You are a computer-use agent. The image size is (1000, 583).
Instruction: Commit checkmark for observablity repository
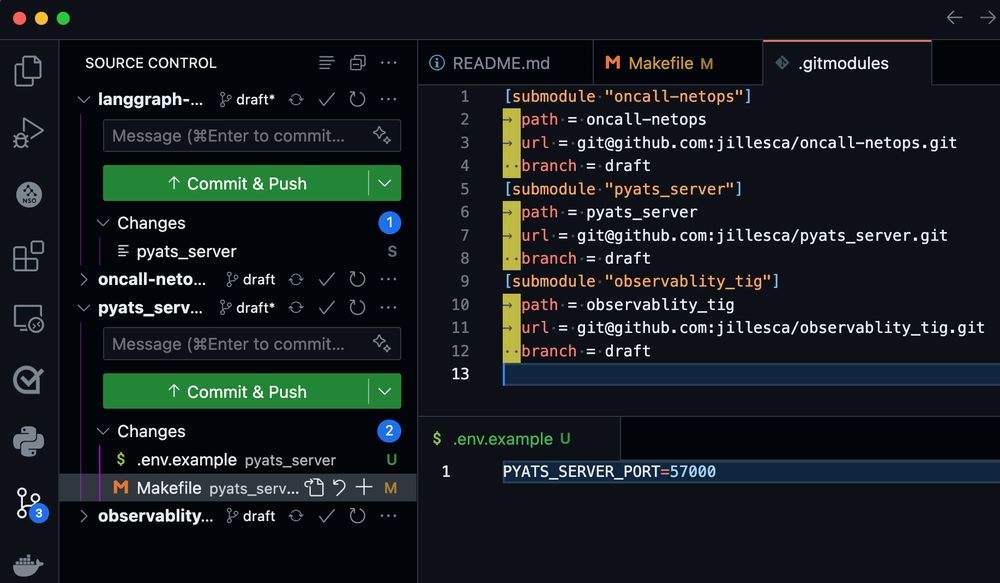click(x=327, y=516)
